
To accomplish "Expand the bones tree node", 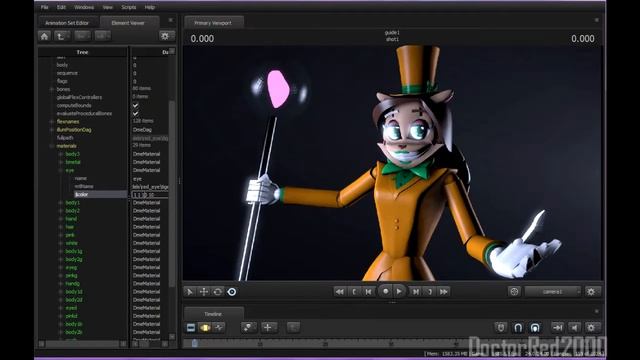I will (52, 89).
